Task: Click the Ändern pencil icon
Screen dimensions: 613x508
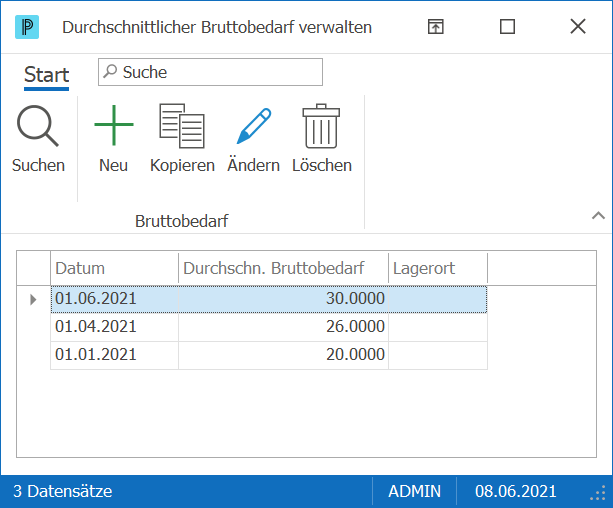Action: 254,126
